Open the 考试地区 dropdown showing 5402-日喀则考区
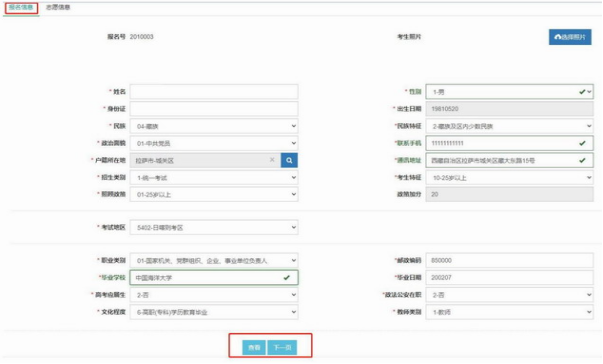This screenshot has width=603, height=364. 214,228
